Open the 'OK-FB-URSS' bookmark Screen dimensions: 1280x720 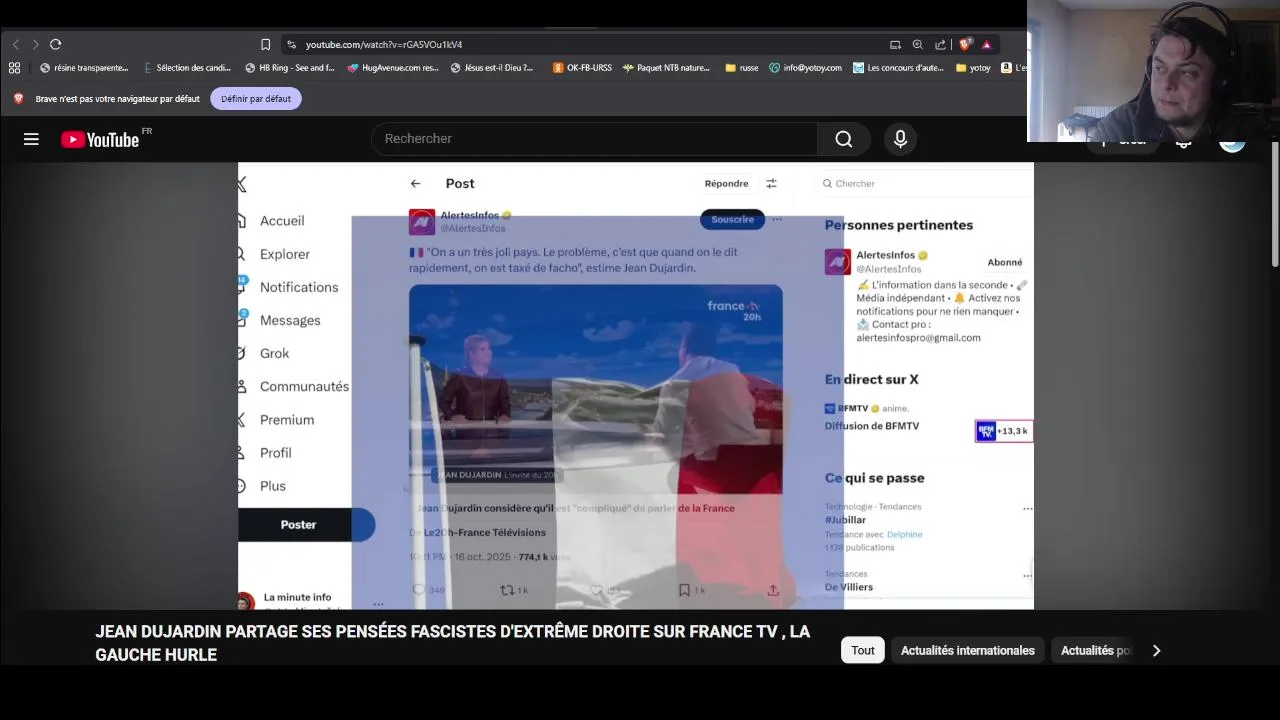[582, 68]
